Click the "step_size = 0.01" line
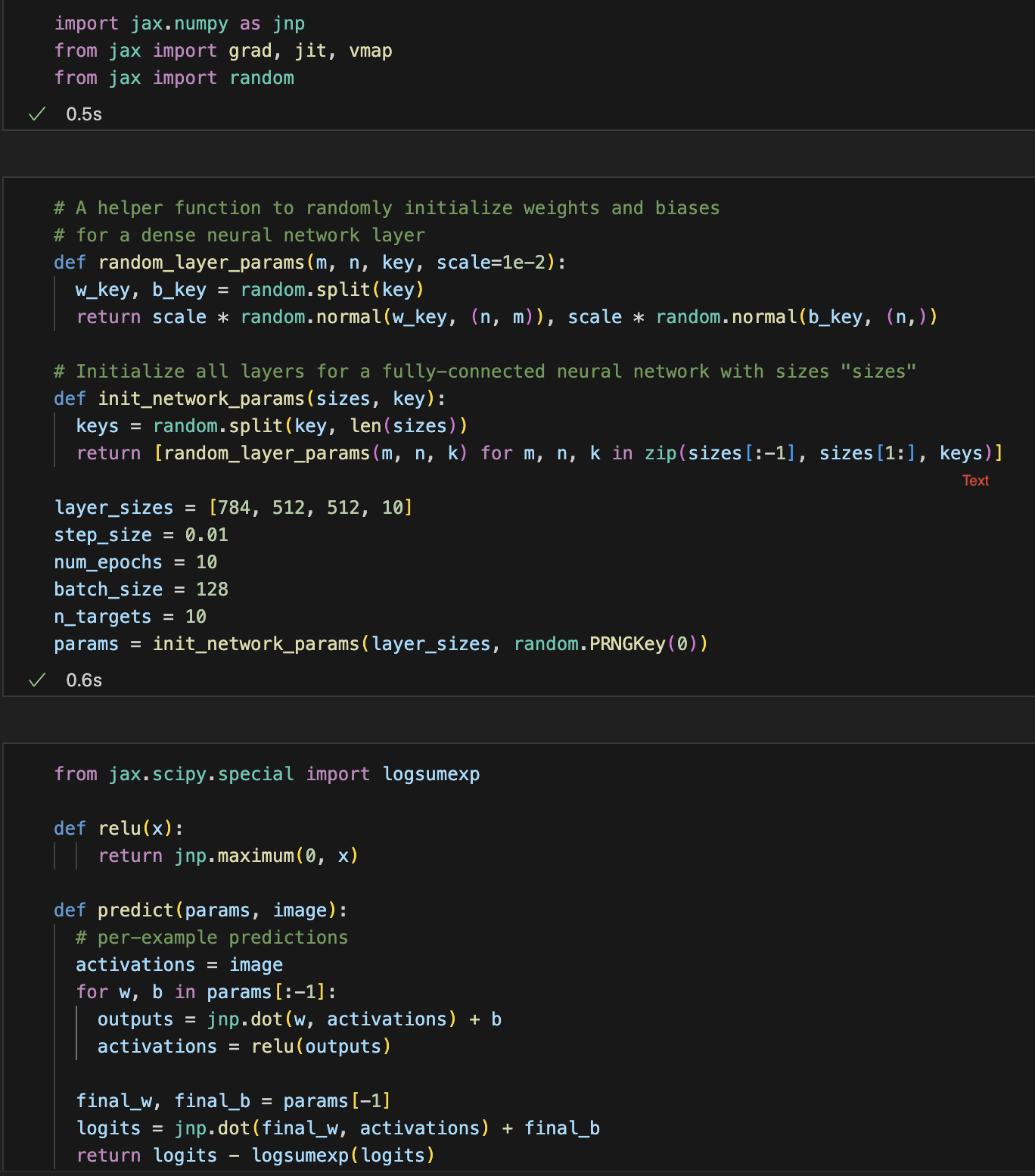The image size is (1035, 1176). pos(141,535)
